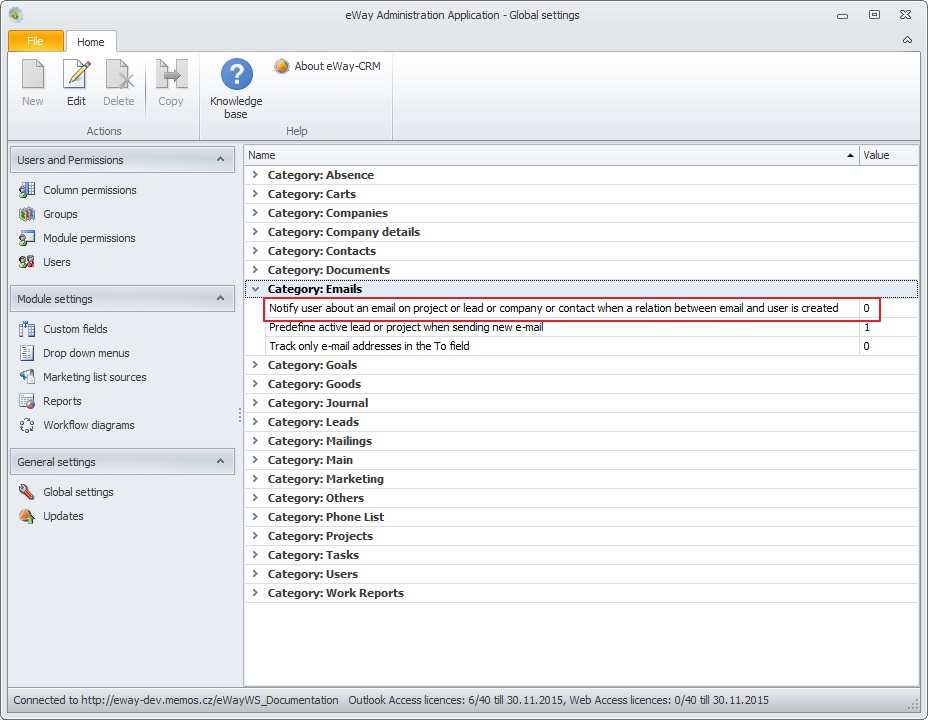Image resolution: width=928 pixels, height=720 pixels.
Task: Open About eWay-CRM
Action: [x=327, y=66]
